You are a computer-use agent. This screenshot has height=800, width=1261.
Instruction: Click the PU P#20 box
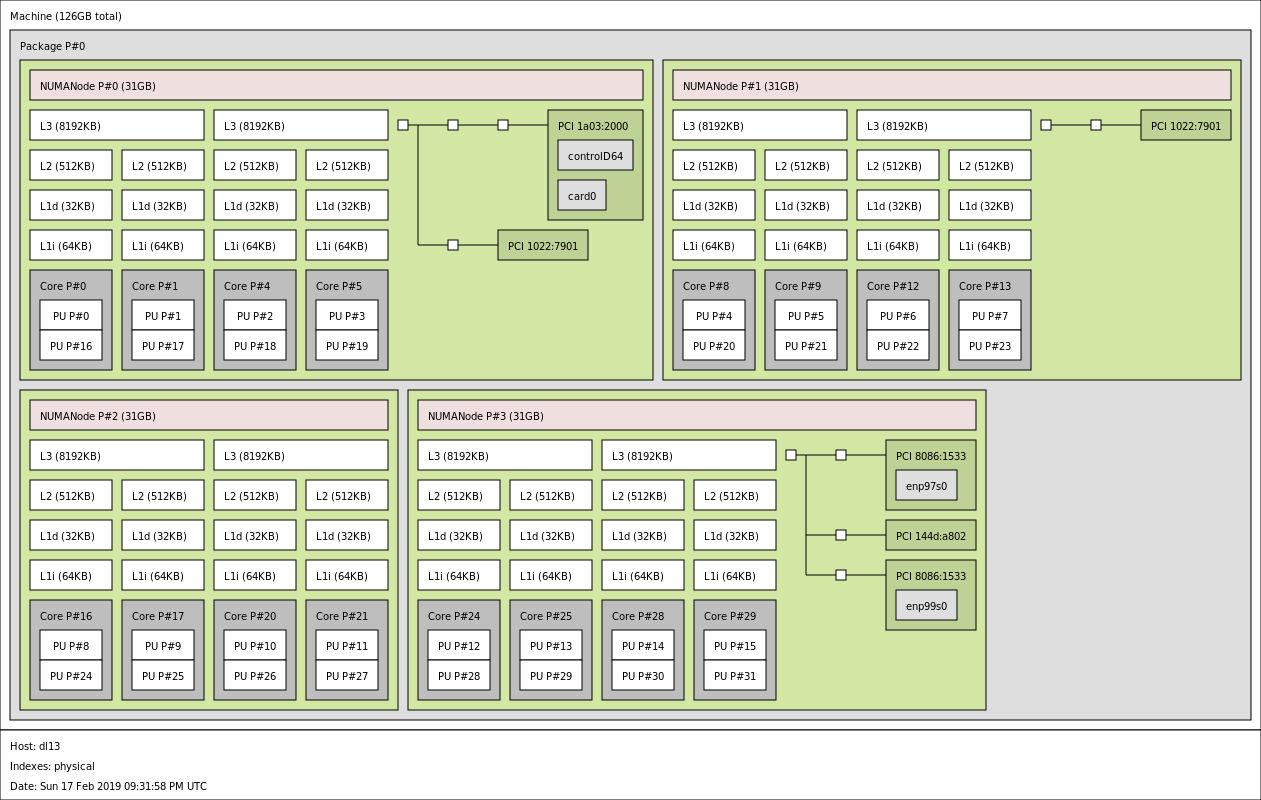point(714,345)
